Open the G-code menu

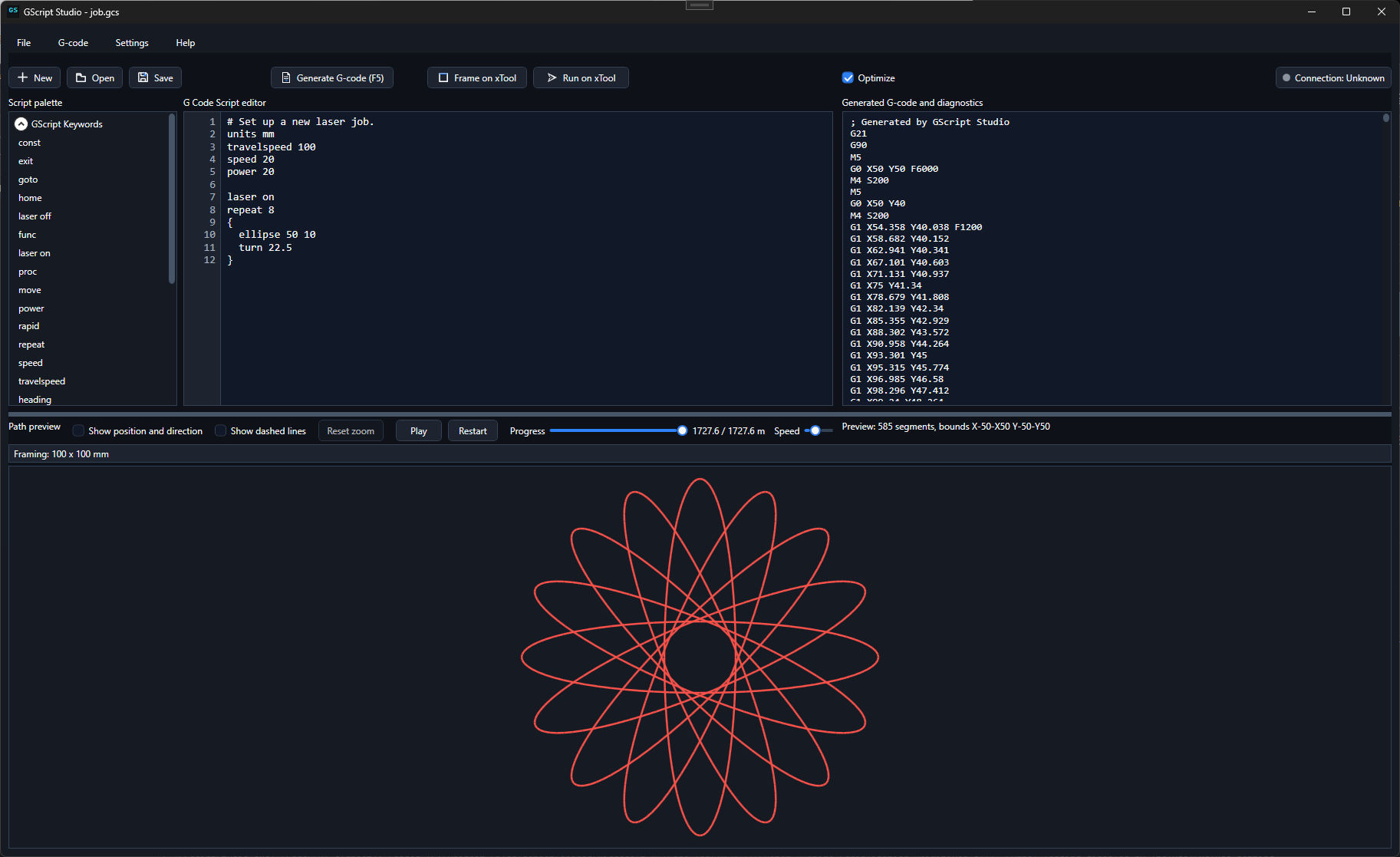[x=73, y=43]
